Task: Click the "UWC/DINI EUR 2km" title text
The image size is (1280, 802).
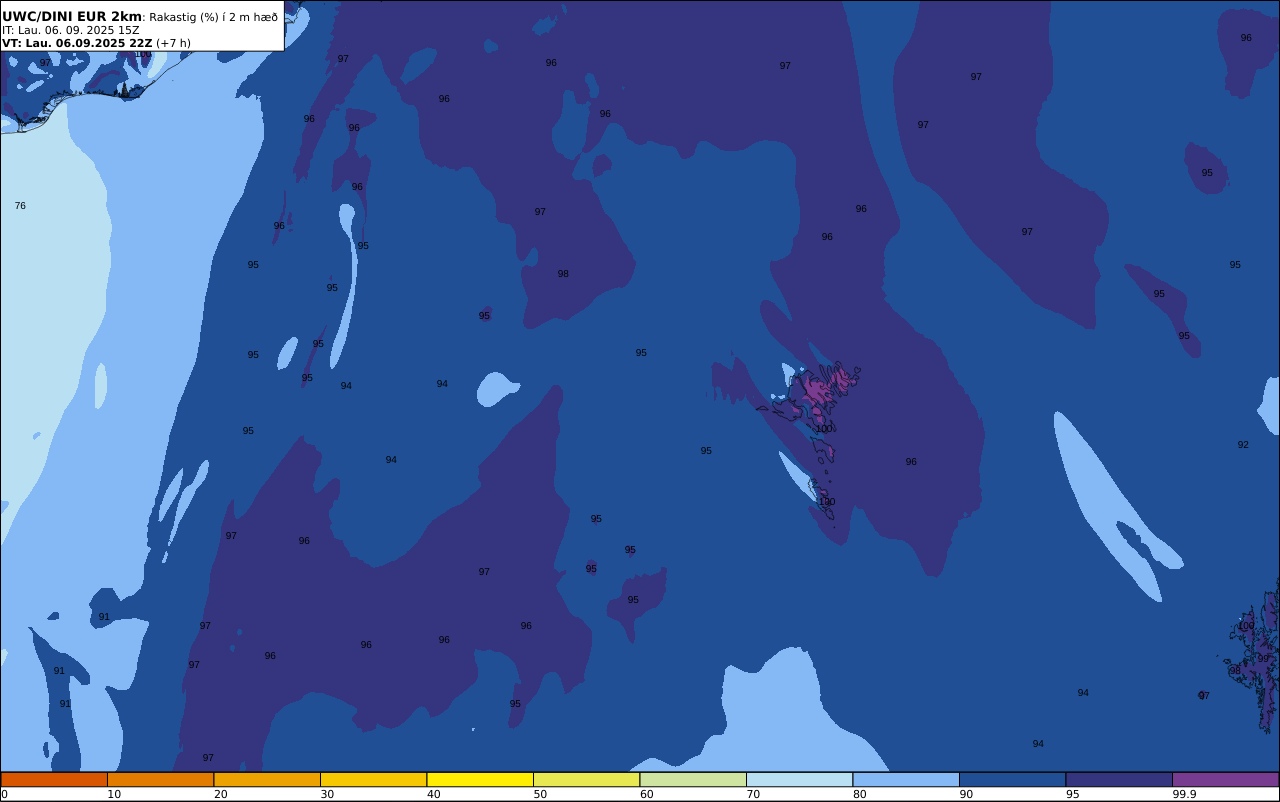Action: click(72, 16)
